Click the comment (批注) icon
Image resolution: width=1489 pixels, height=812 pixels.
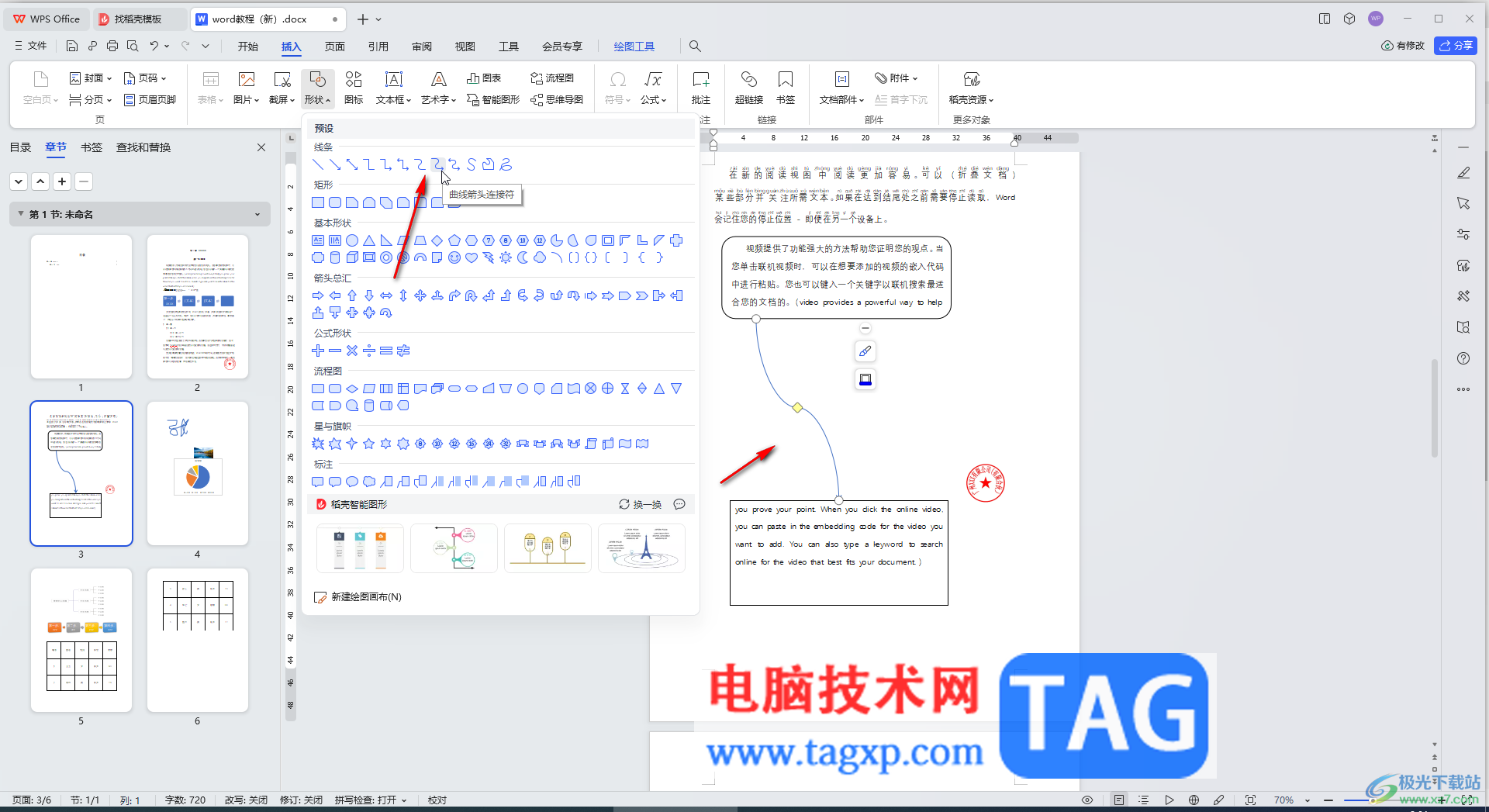click(x=700, y=88)
